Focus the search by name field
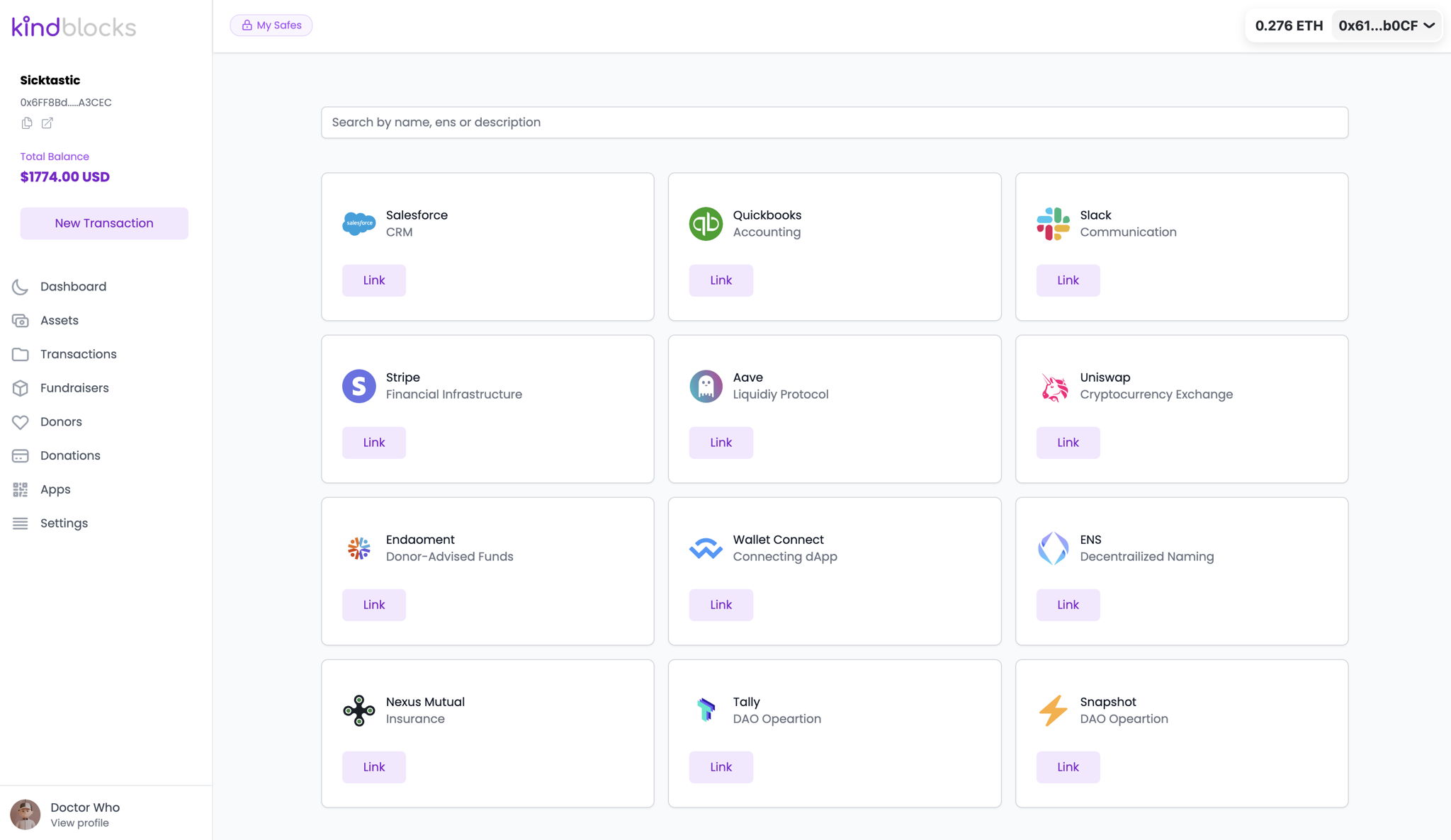 pos(835,123)
